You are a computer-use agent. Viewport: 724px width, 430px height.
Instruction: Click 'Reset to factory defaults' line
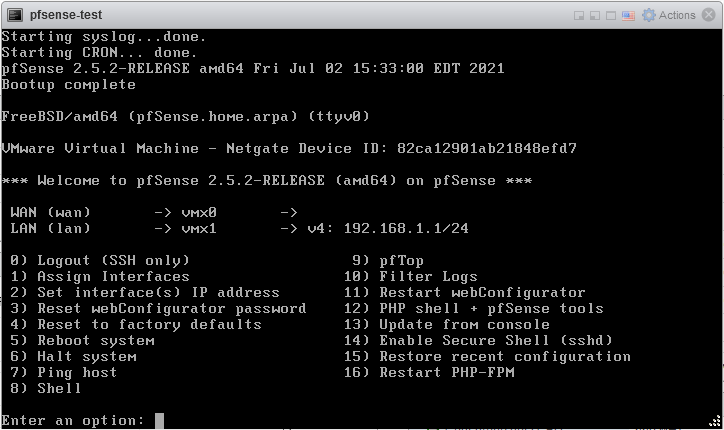[136, 324]
